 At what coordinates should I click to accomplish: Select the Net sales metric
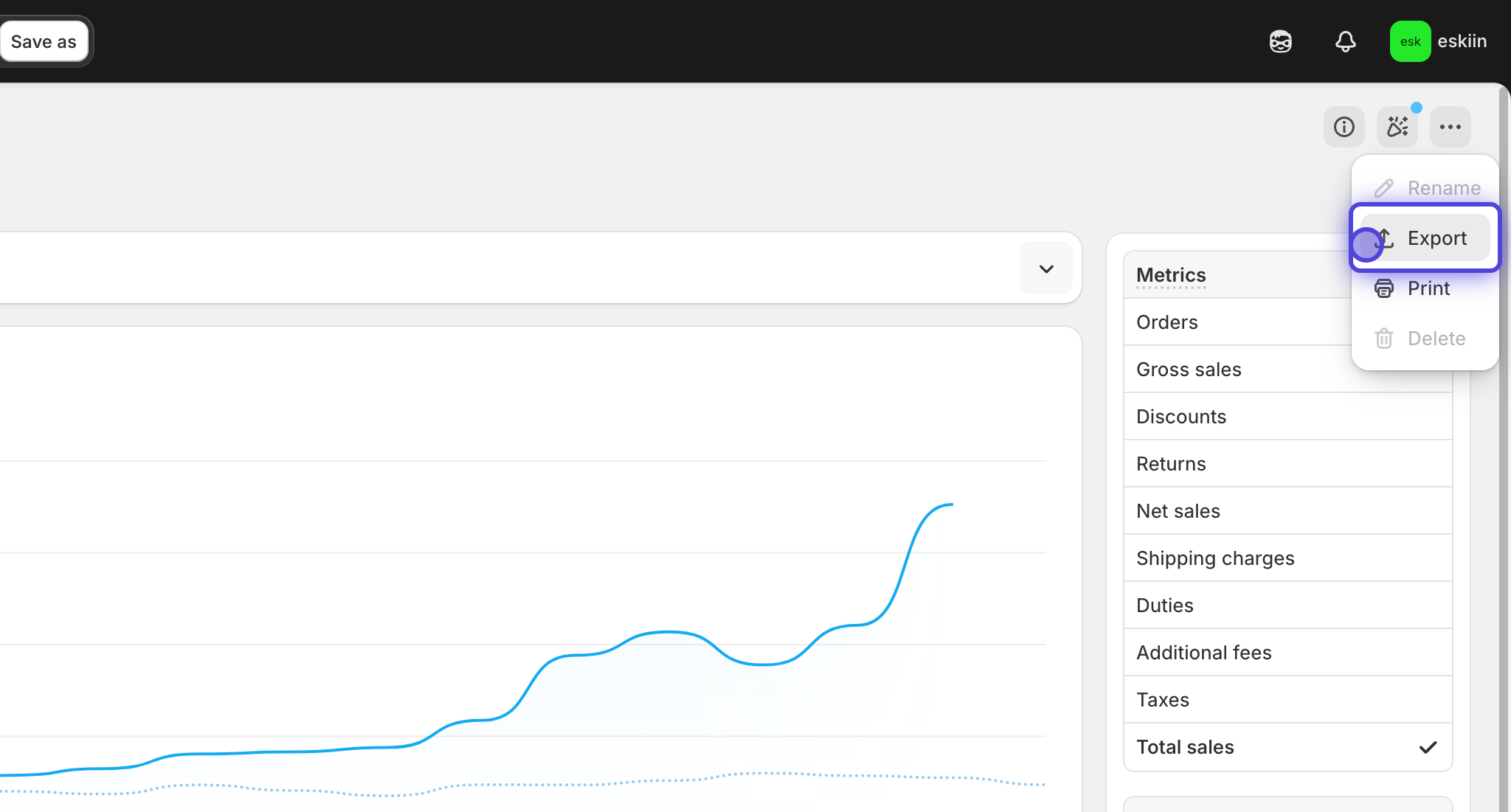coord(1287,511)
